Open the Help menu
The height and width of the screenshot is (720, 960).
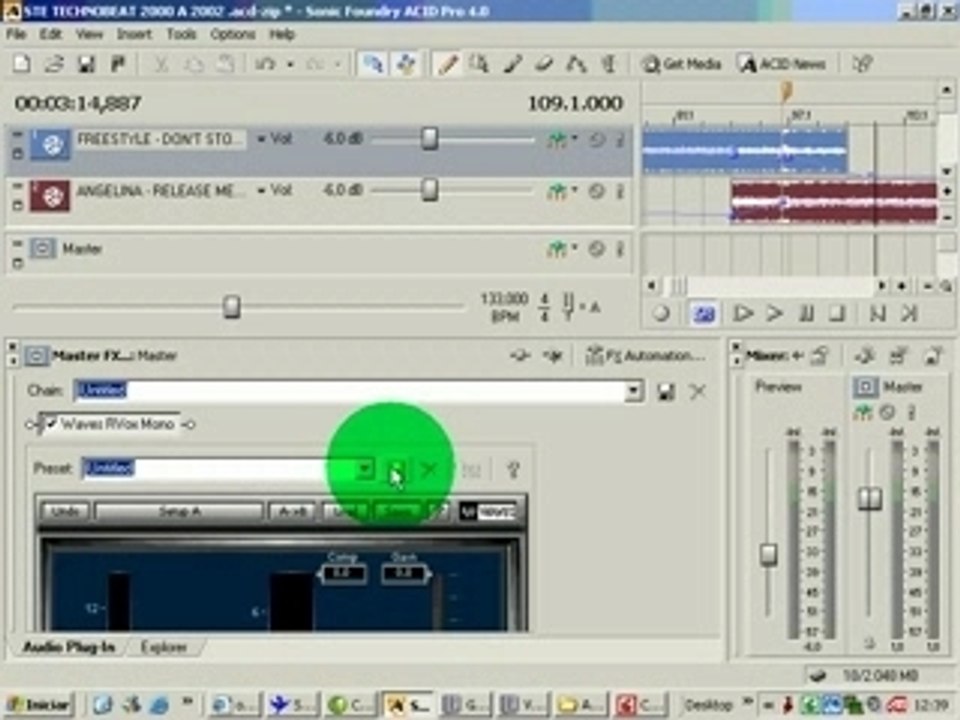coord(282,34)
